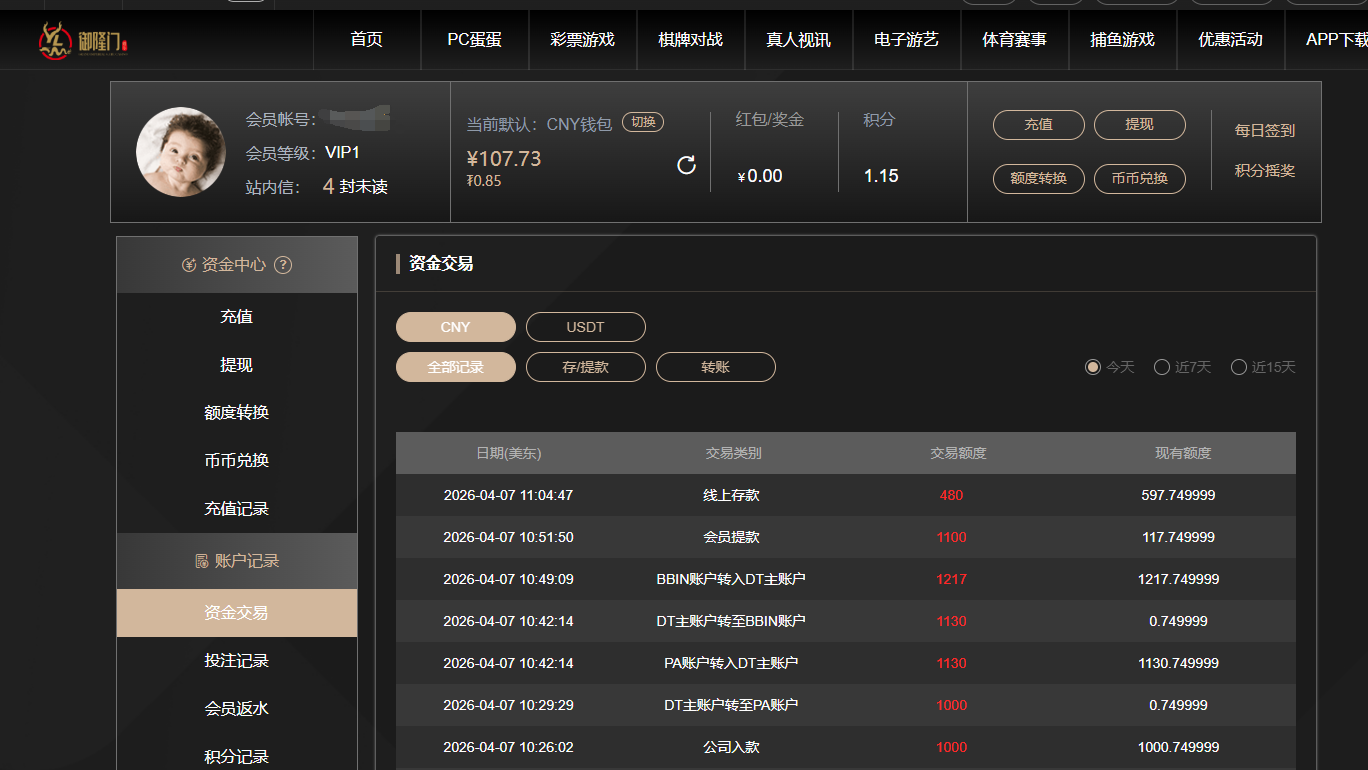This screenshot has height=770, width=1368.
Task: Click the 充值 deposit button
Action: (x=1038, y=125)
